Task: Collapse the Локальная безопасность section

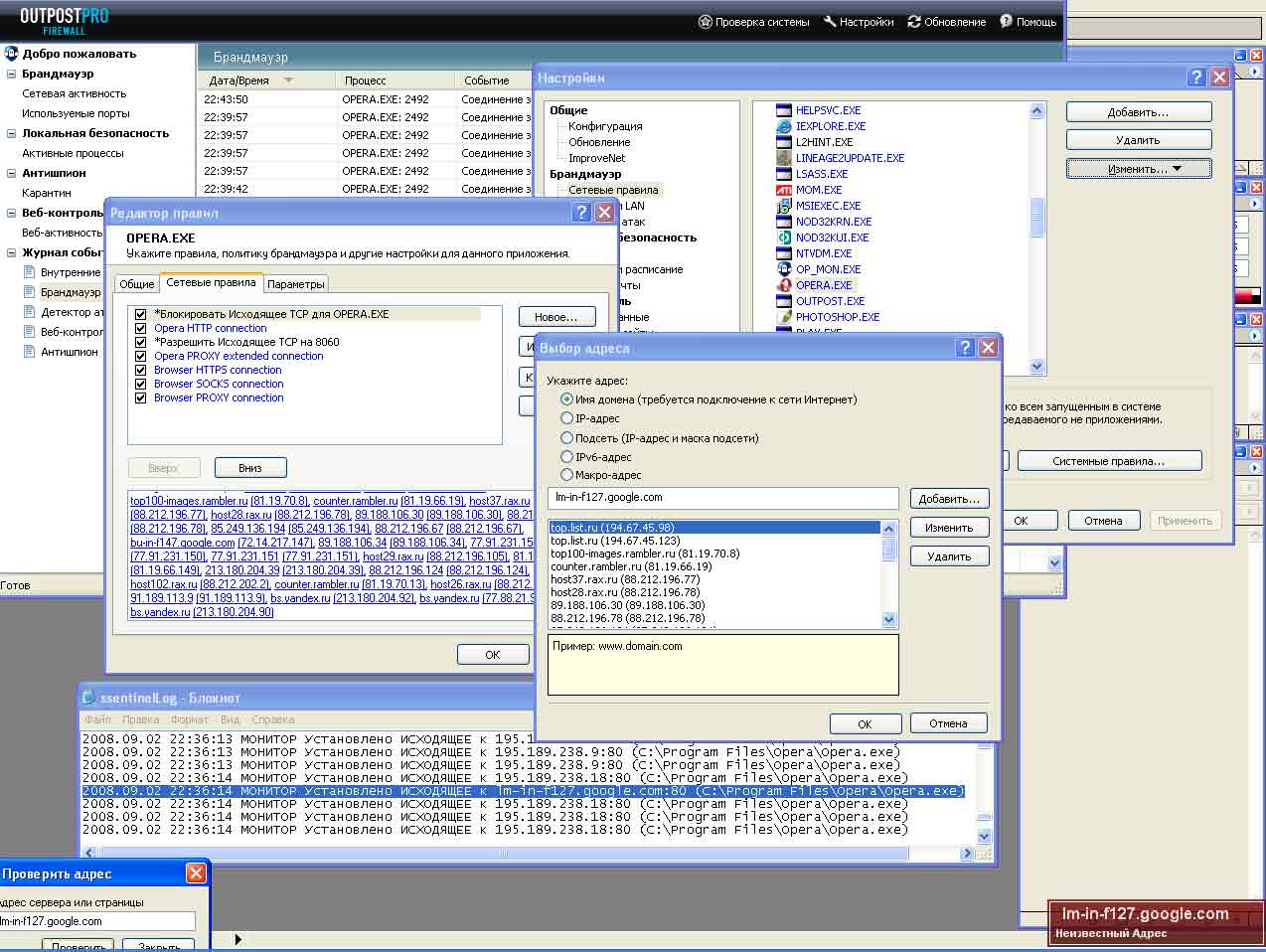Action: pyautogui.click(x=11, y=133)
